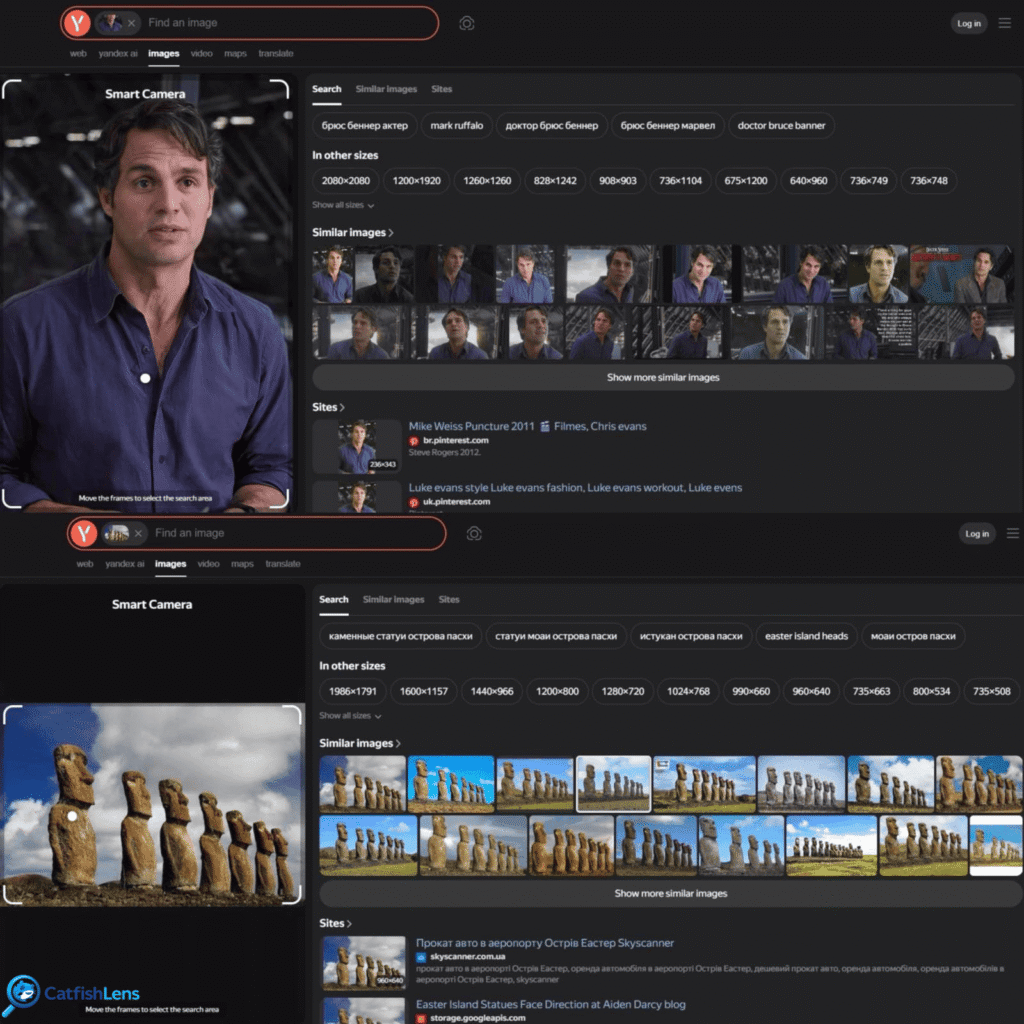The height and width of the screenshot is (1024, 1024).
Task: Click the Pinterest favicon beside uk.pinterest.com
Action: point(413,502)
